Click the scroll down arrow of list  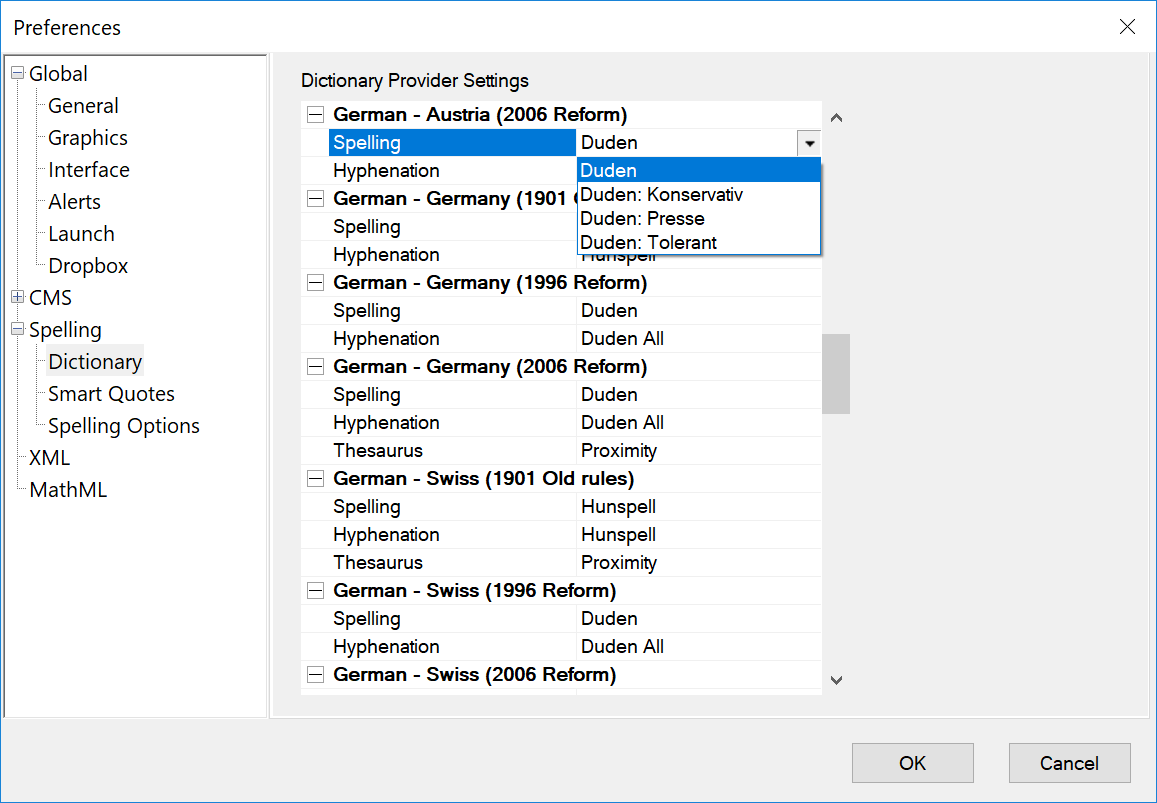837,681
